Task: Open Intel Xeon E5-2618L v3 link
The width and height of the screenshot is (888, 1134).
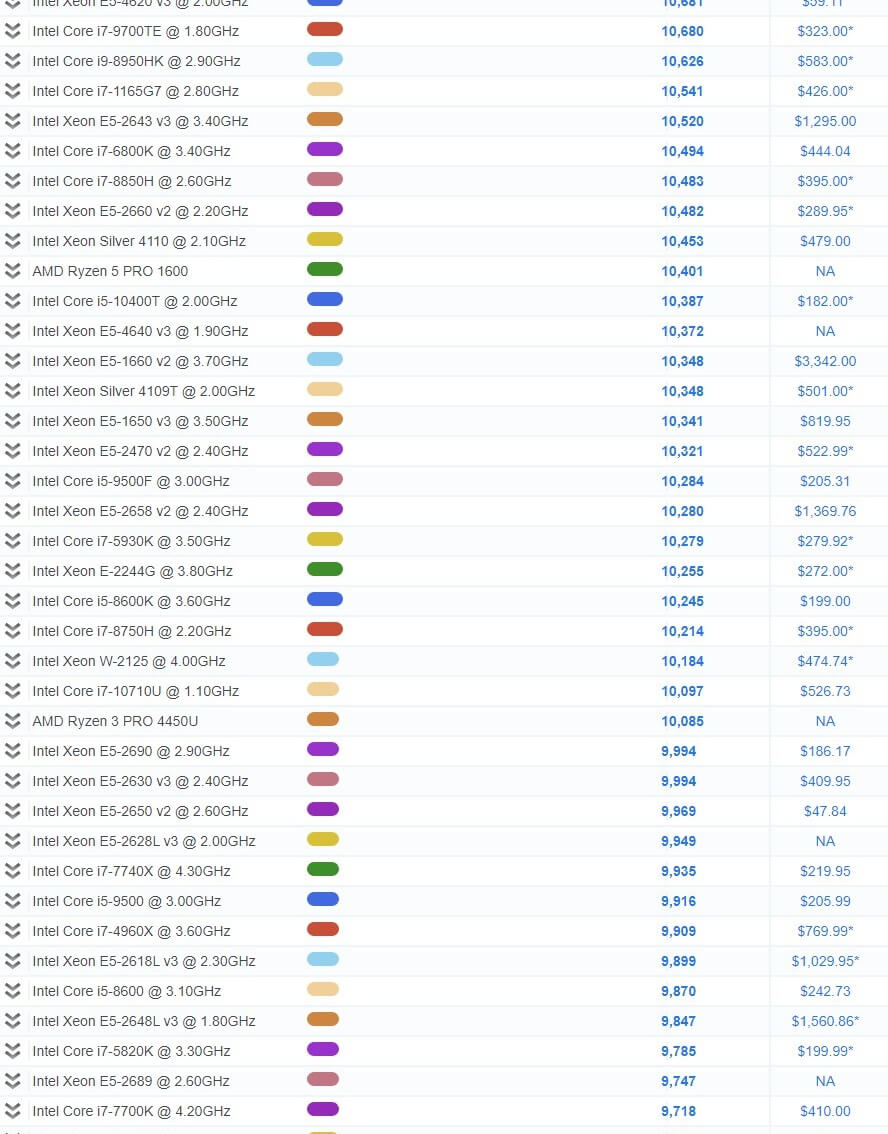Action: (144, 961)
